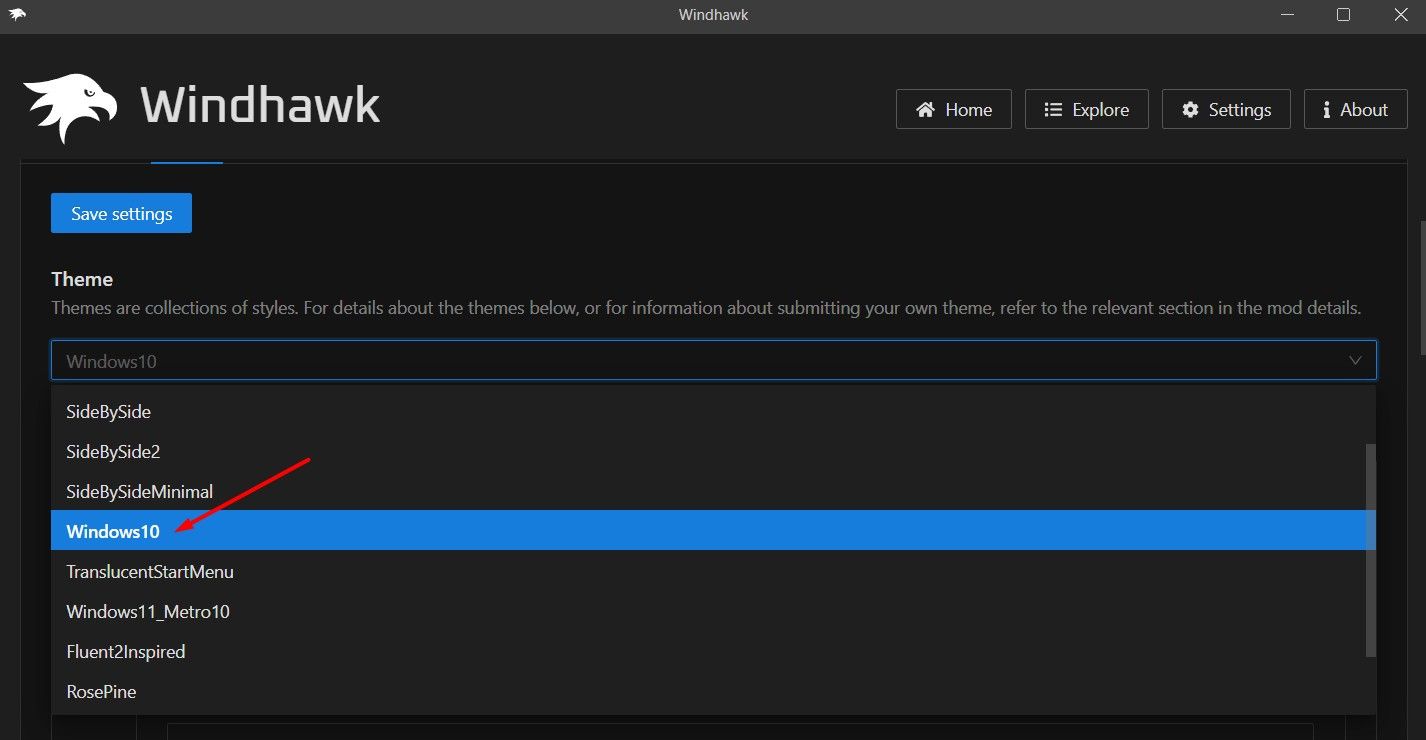The width and height of the screenshot is (1426, 740).
Task: Select the SideBySide theme
Action: (x=713, y=411)
